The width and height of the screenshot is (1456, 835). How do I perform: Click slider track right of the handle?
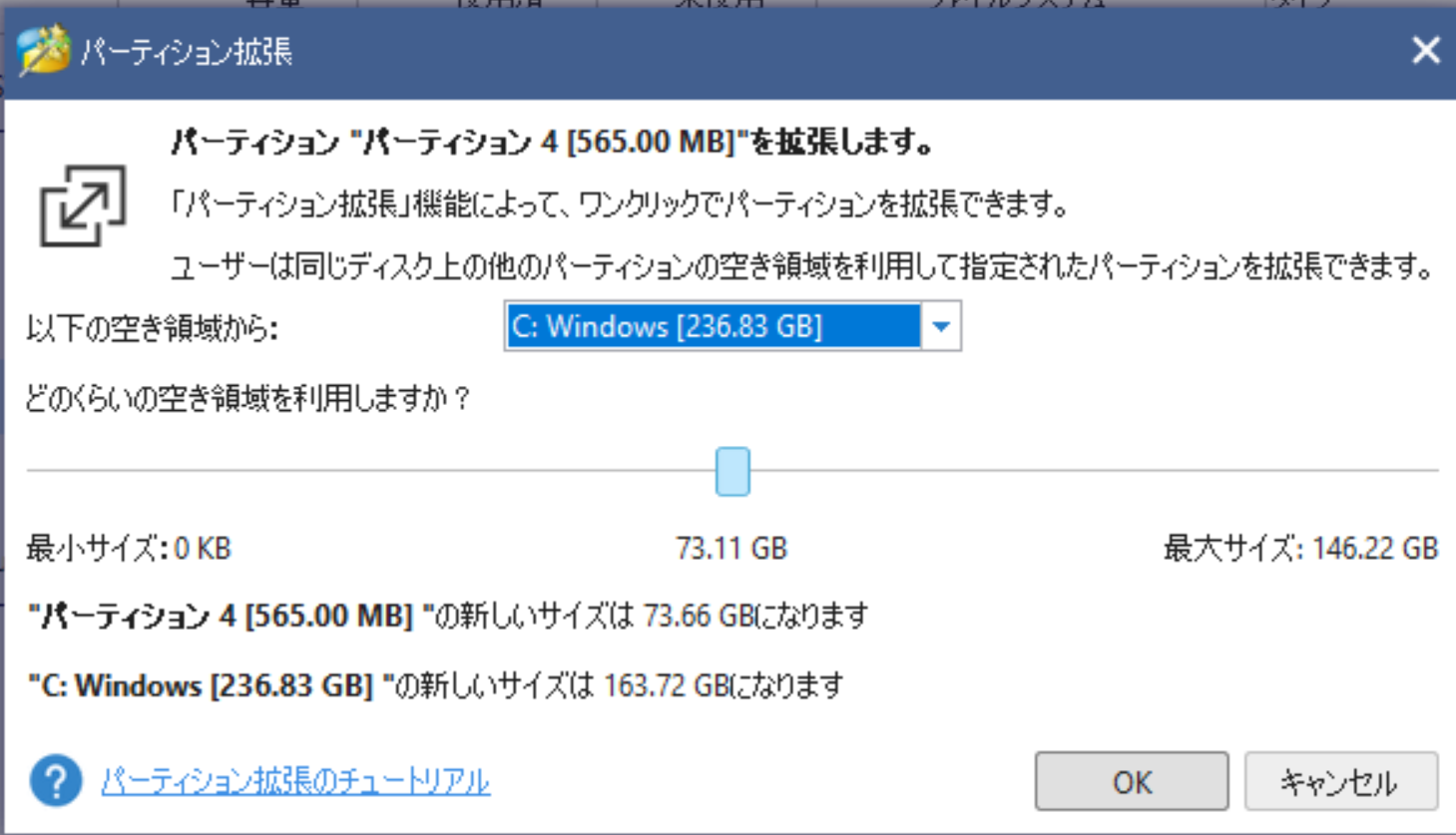[1094, 471]
